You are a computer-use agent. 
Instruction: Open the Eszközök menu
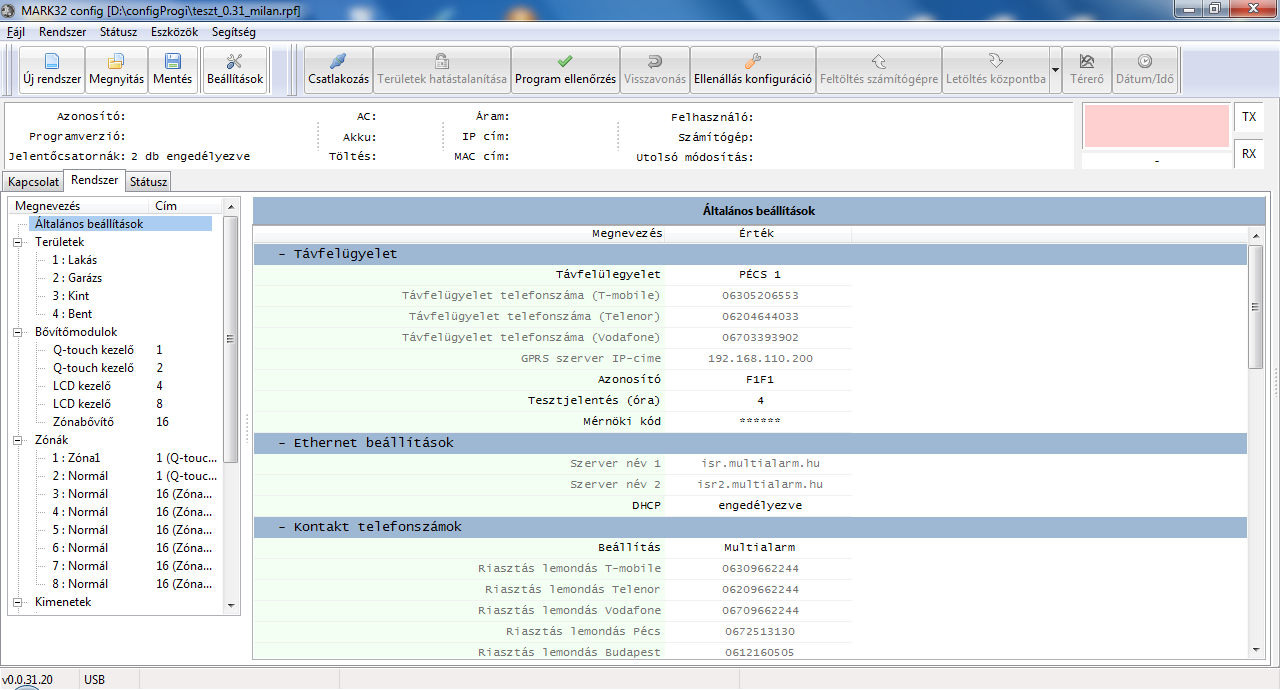[175, 32]
